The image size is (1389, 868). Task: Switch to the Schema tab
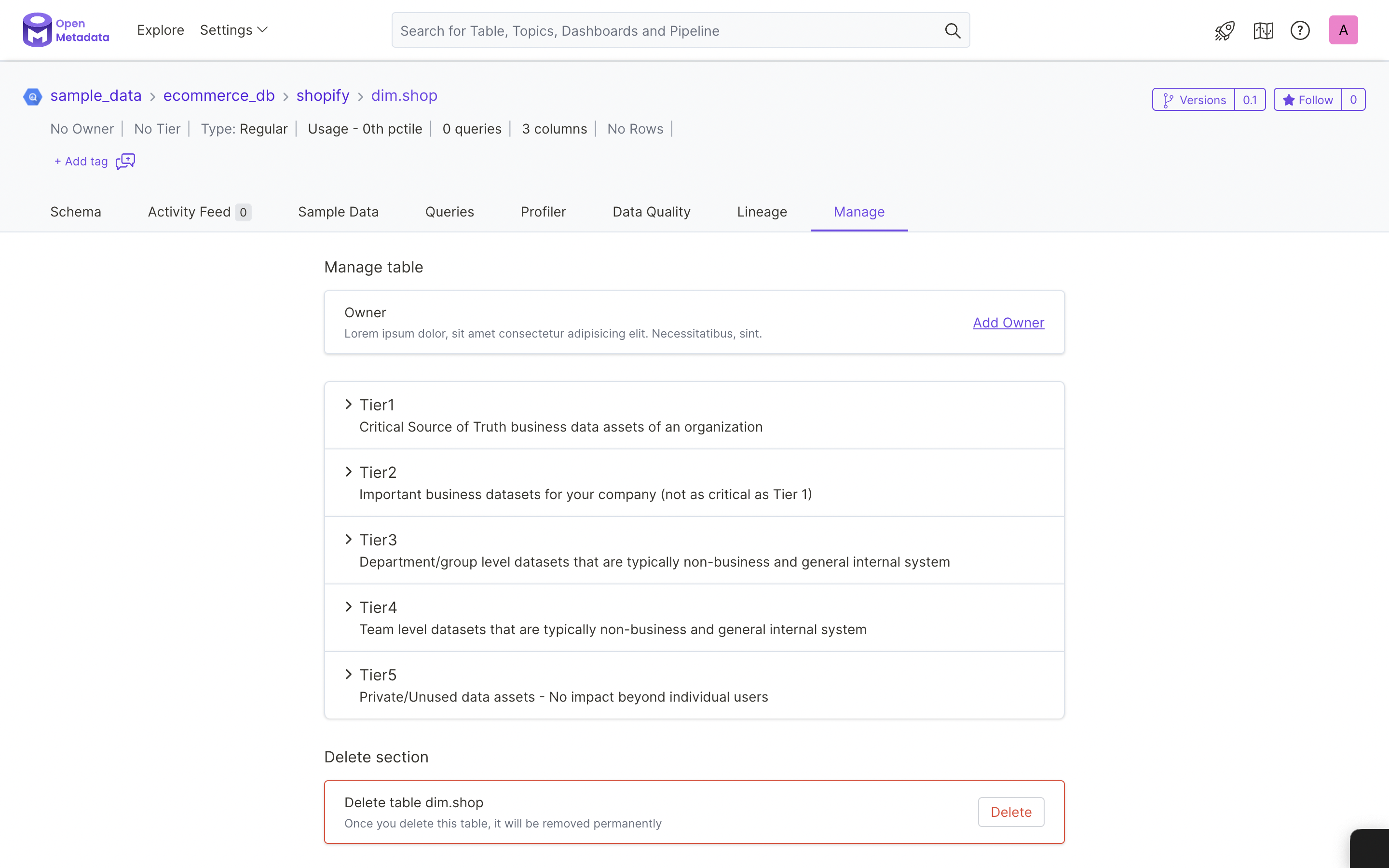tap(76, 212)
